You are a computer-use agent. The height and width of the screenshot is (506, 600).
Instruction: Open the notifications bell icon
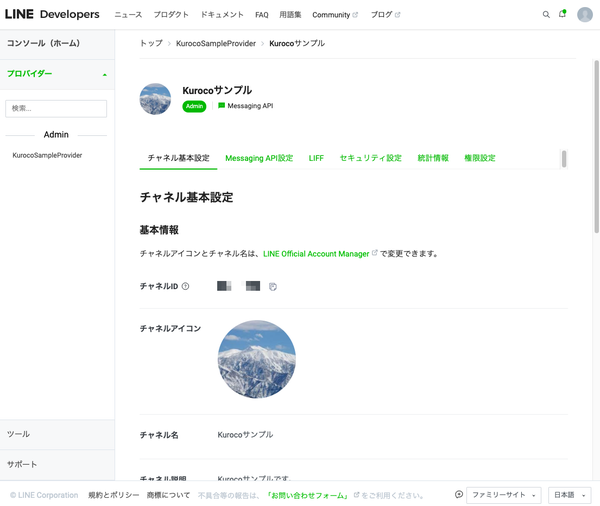pyautogui.click(x=562, y=14)
